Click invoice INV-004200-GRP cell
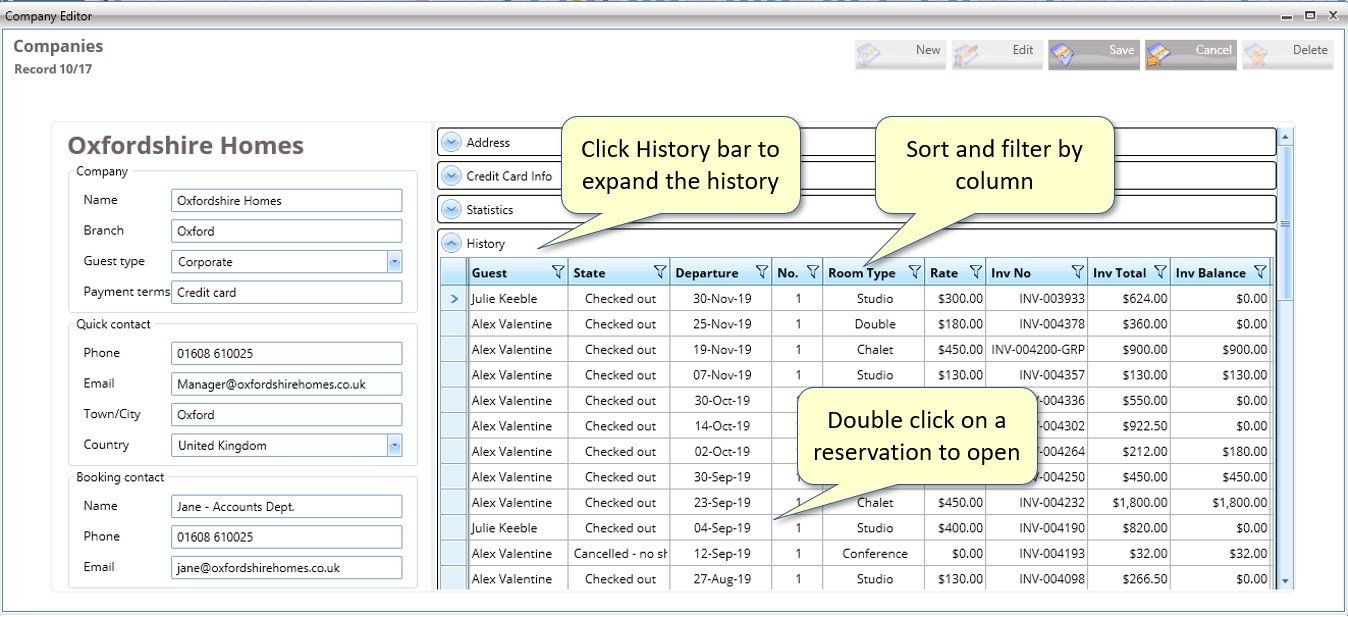This screenshot has width=1348, height=617. coord(1037,350)
